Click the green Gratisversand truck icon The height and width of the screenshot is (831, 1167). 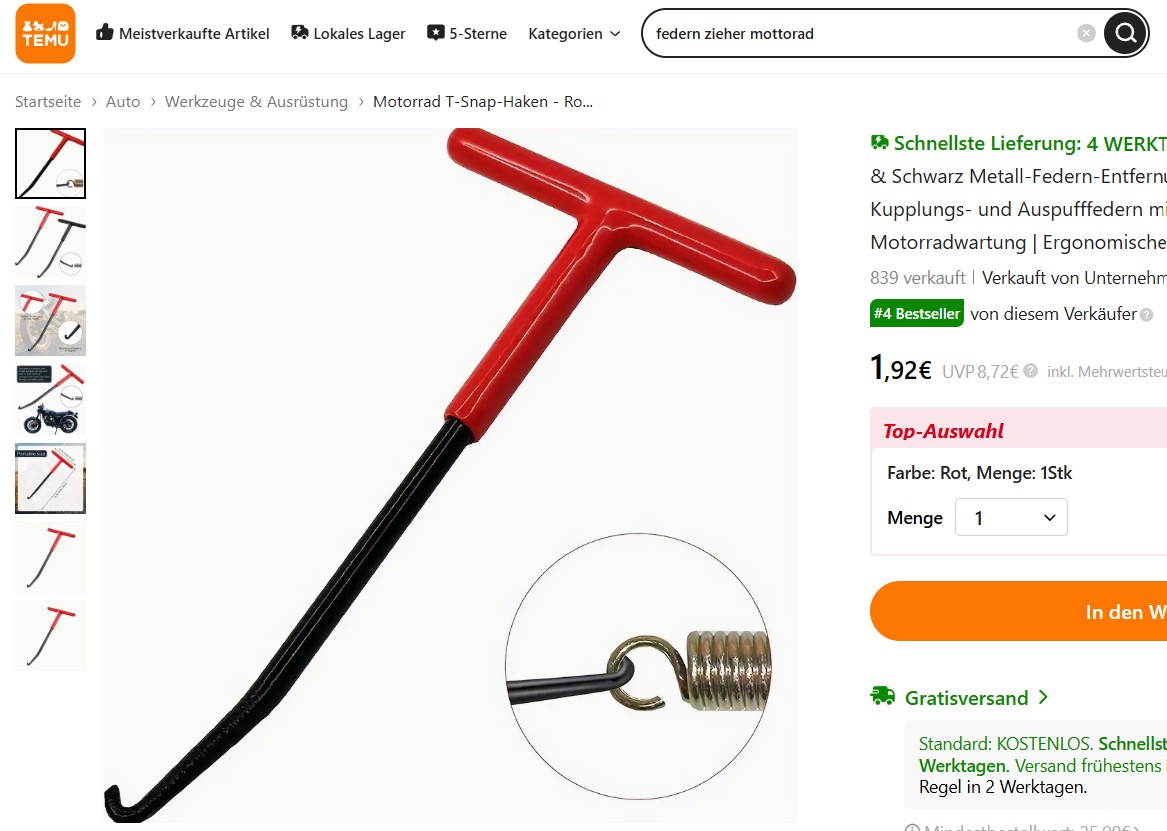[883, 696]
